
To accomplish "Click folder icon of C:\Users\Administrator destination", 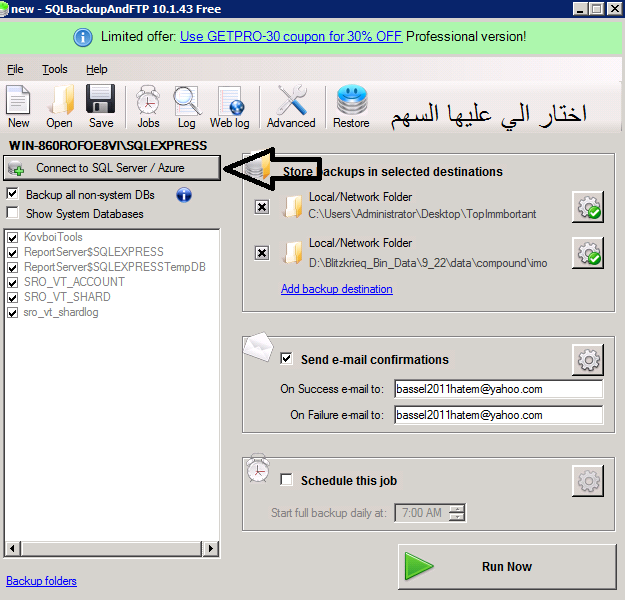I will pos(293,207).
